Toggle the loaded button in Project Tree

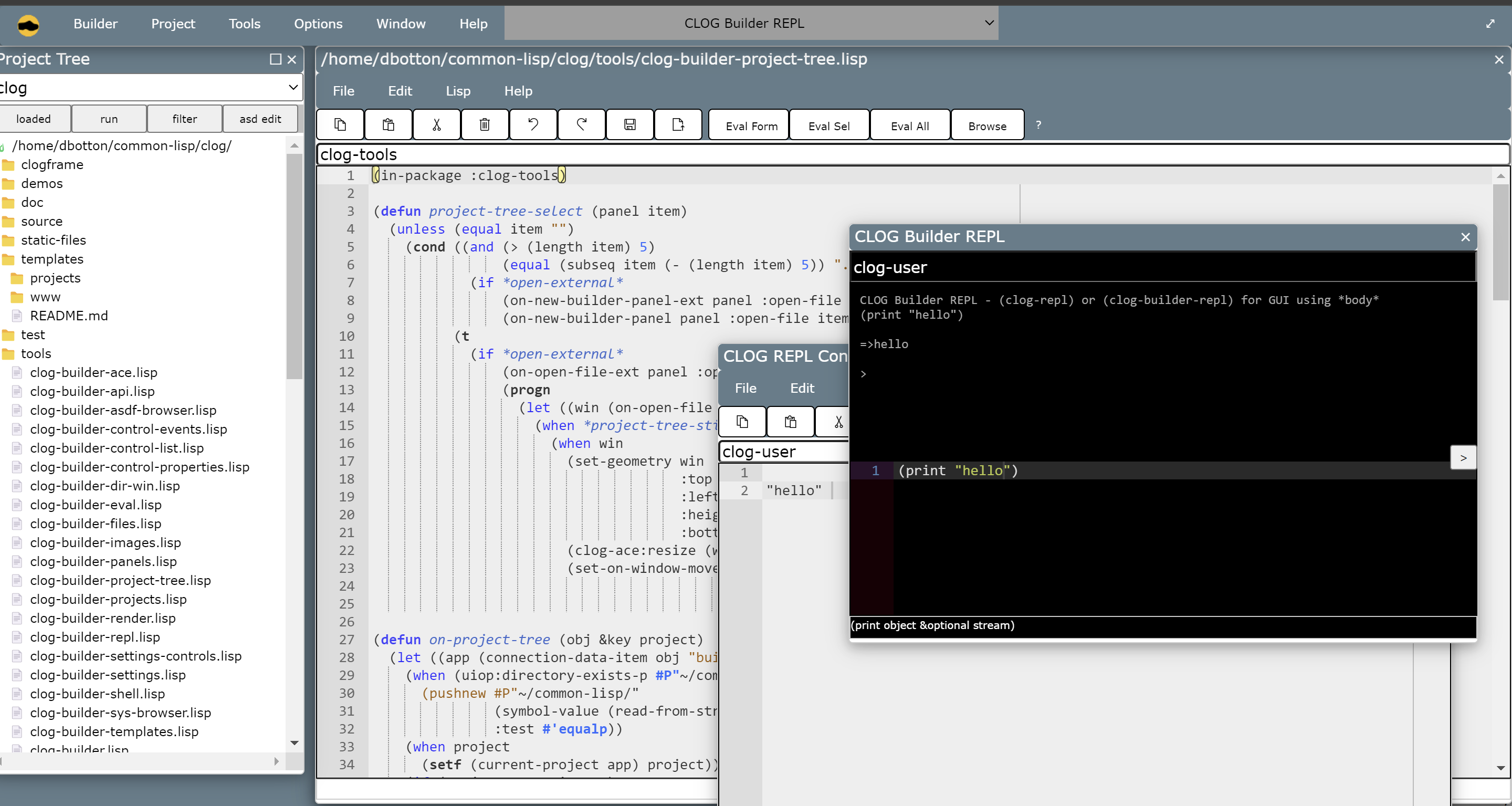click(34, 119)
